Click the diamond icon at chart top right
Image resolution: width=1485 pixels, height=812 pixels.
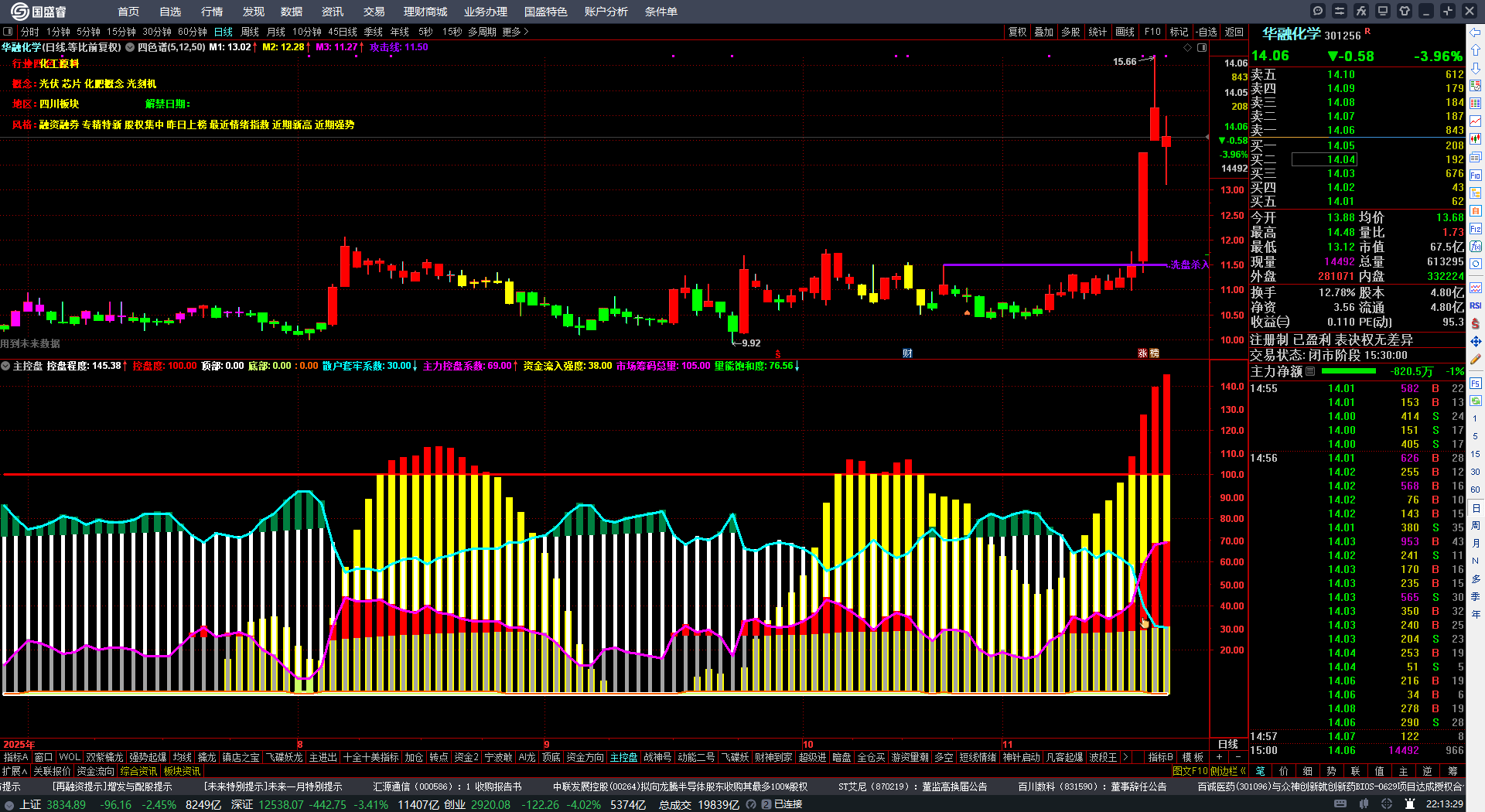pyautogui.click(x=1188, y=47)
